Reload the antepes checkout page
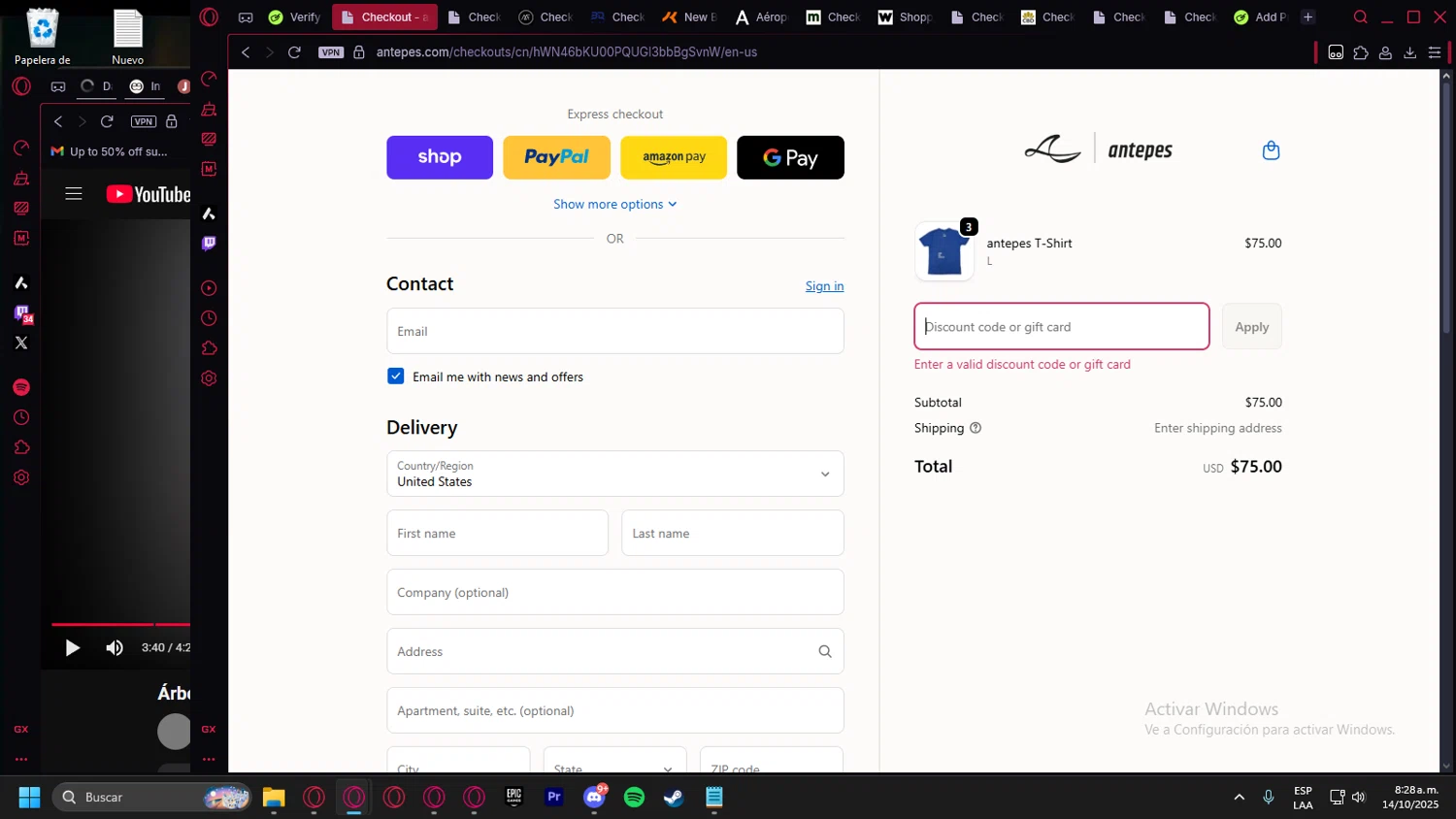 pyautogui.click(x=294, y=52)
